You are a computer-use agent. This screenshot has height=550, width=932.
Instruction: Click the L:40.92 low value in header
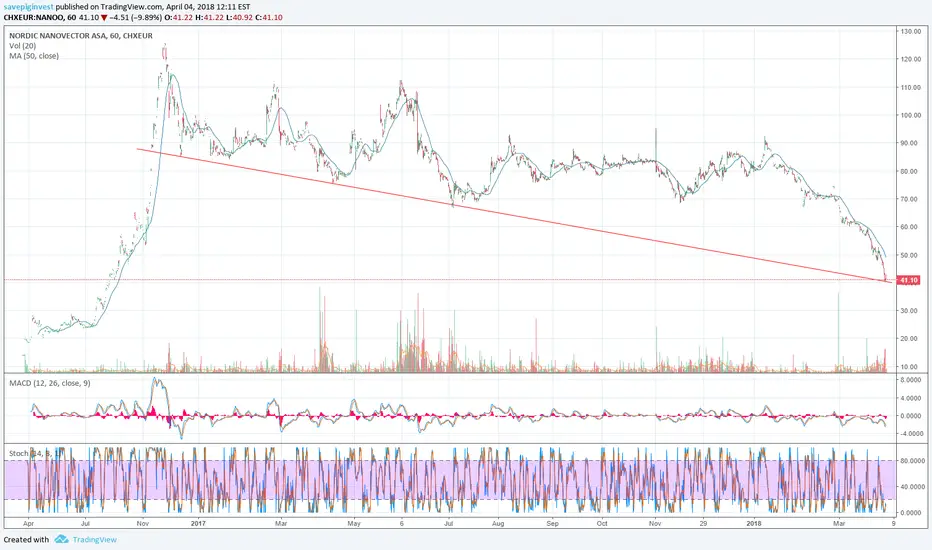coord(240,18)
